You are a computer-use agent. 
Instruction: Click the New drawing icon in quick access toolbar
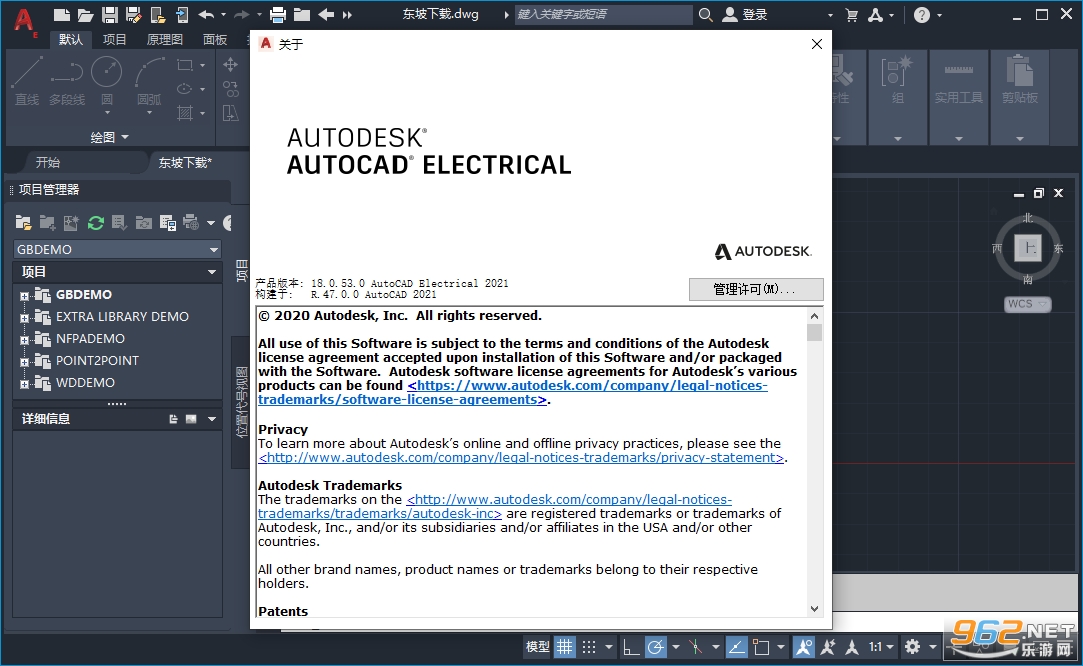[61, 15]
